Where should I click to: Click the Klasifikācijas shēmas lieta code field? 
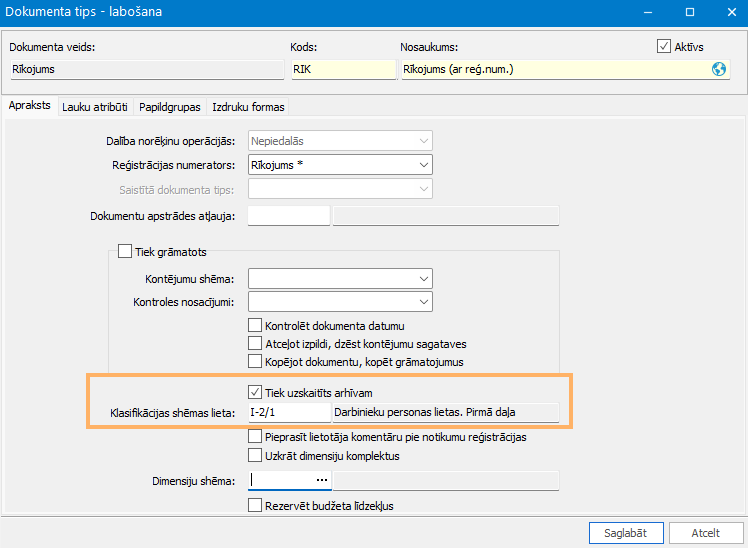coord(287,412)
